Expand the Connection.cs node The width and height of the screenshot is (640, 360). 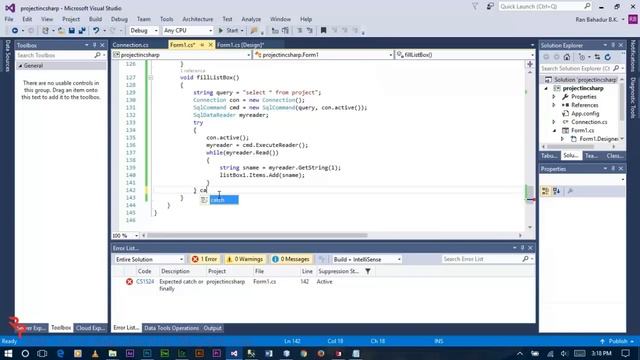554,122
